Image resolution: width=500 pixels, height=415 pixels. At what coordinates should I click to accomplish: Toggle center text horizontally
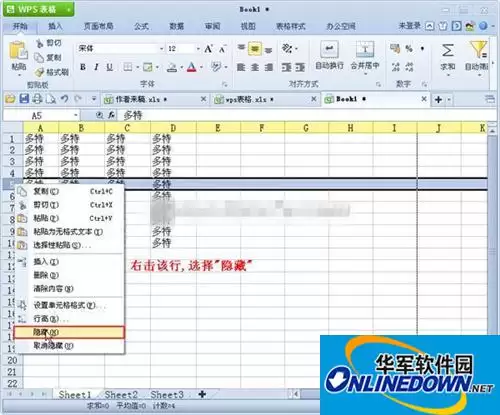255,67
